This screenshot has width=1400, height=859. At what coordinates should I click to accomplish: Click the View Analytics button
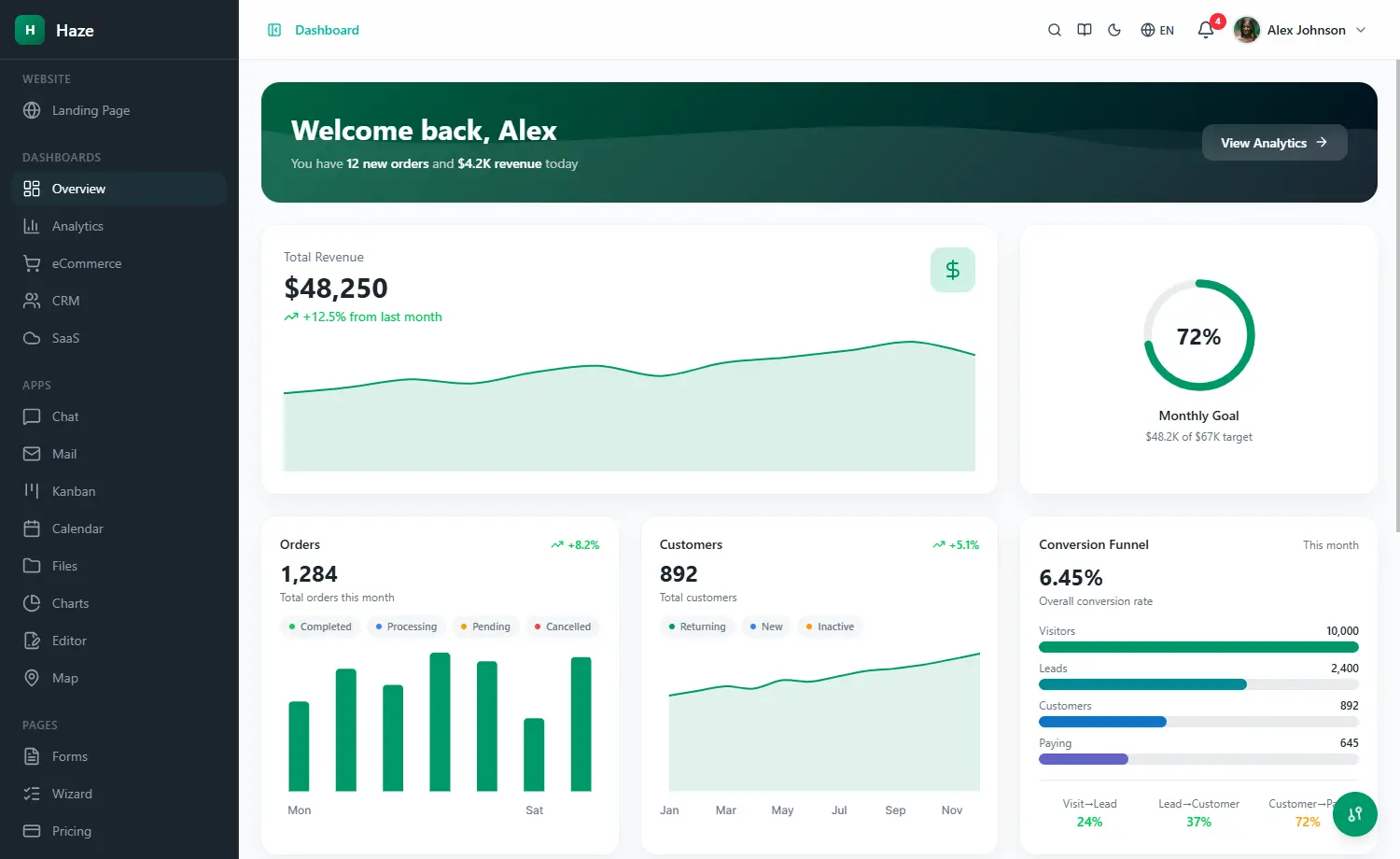pyautogui.click(x=1274, y=143)
